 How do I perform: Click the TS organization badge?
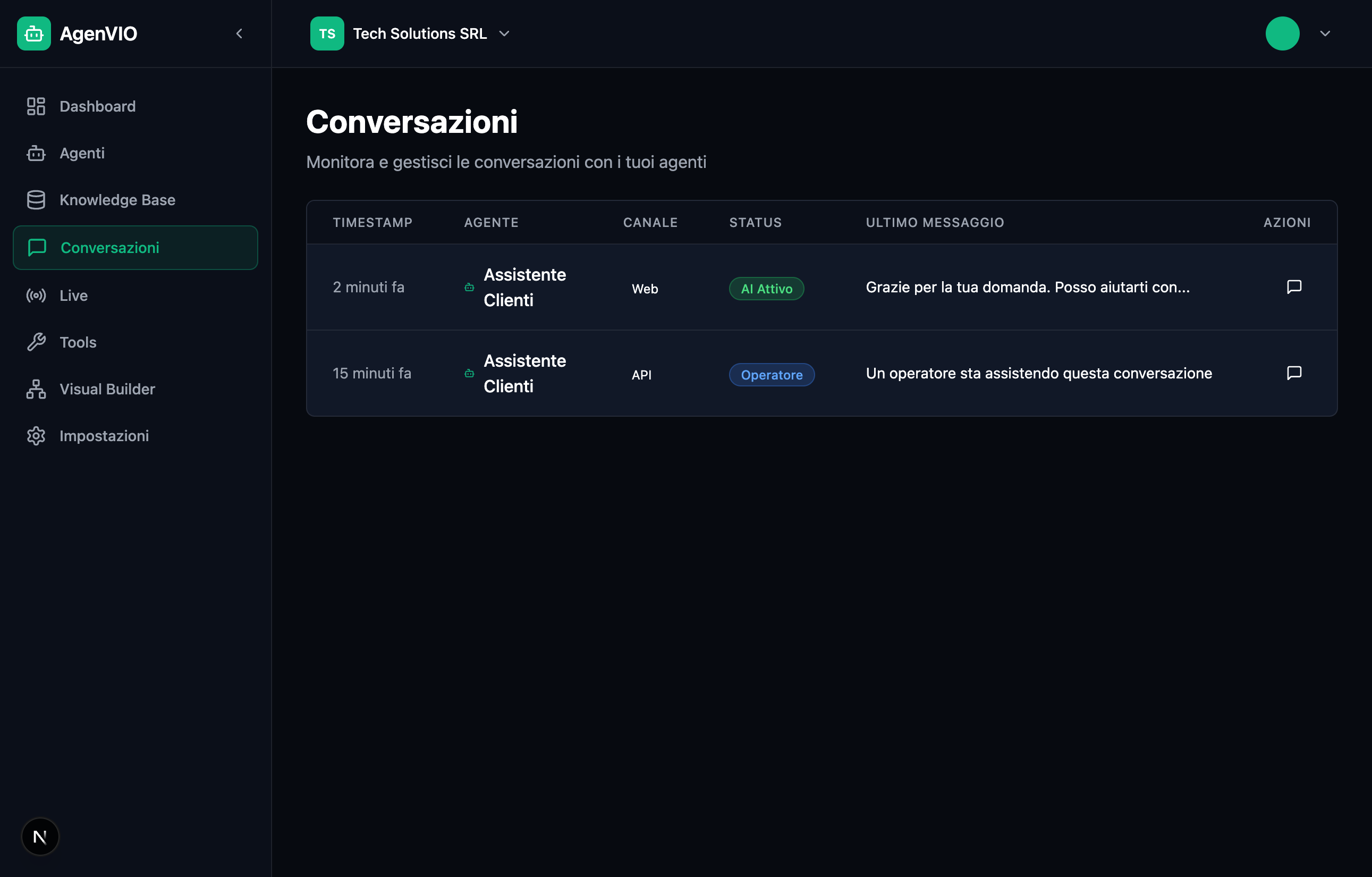point(327,33)
